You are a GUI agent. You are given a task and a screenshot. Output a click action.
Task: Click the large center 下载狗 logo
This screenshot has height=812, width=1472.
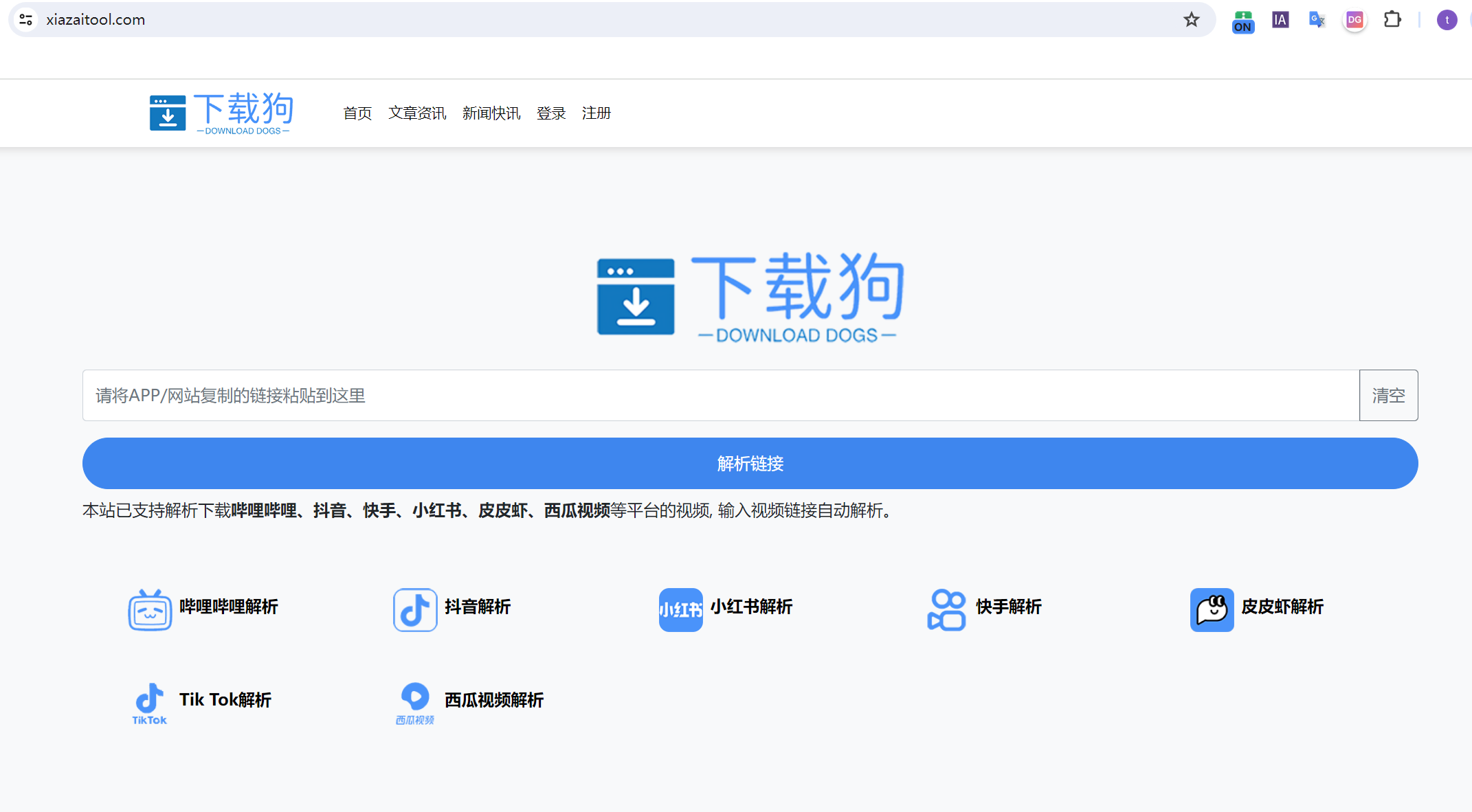[x=750, y=297]
